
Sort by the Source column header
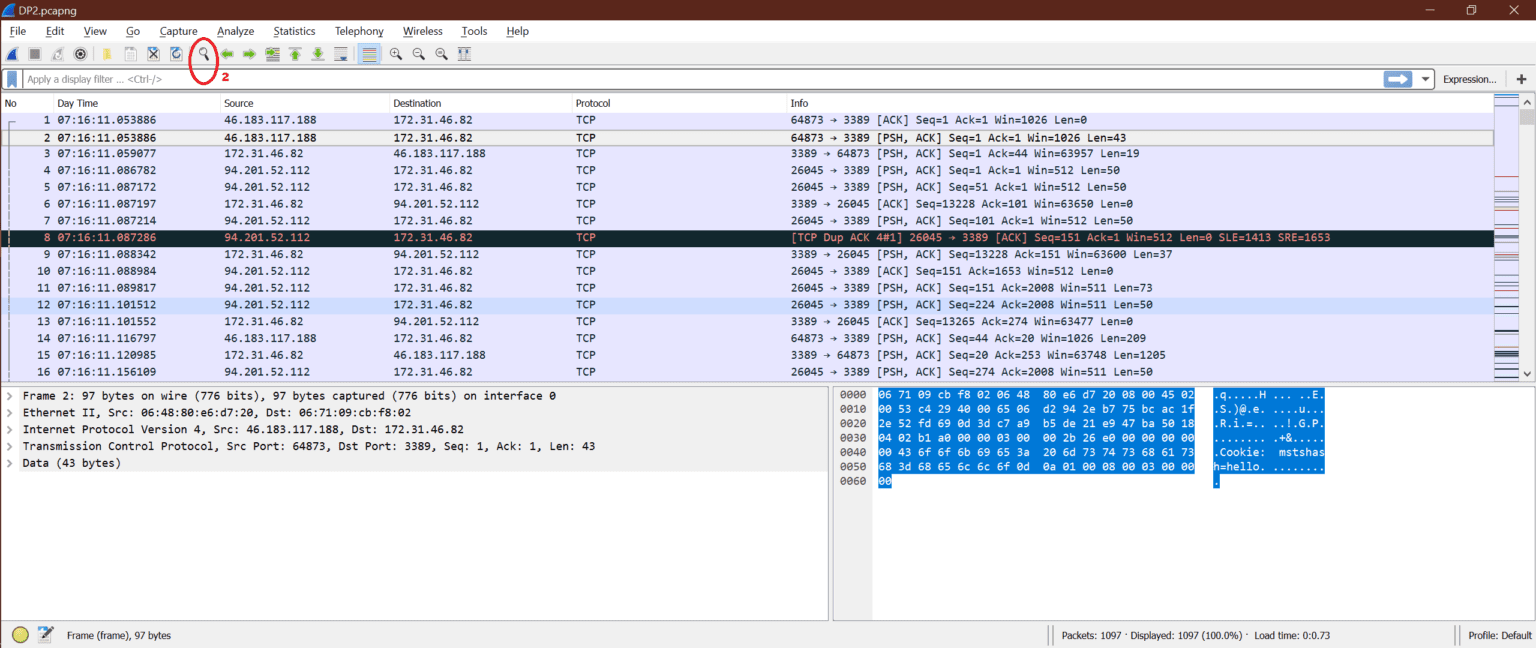tap(304, 103)
